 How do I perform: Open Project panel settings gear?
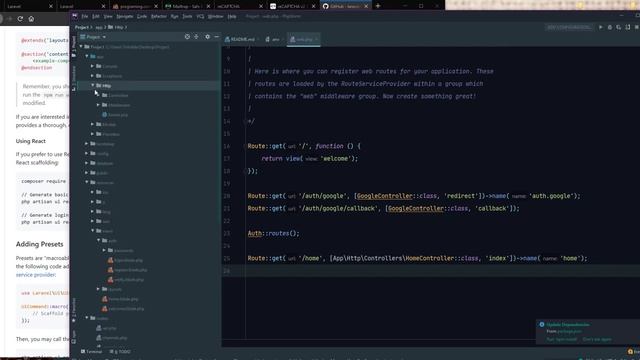207,37
